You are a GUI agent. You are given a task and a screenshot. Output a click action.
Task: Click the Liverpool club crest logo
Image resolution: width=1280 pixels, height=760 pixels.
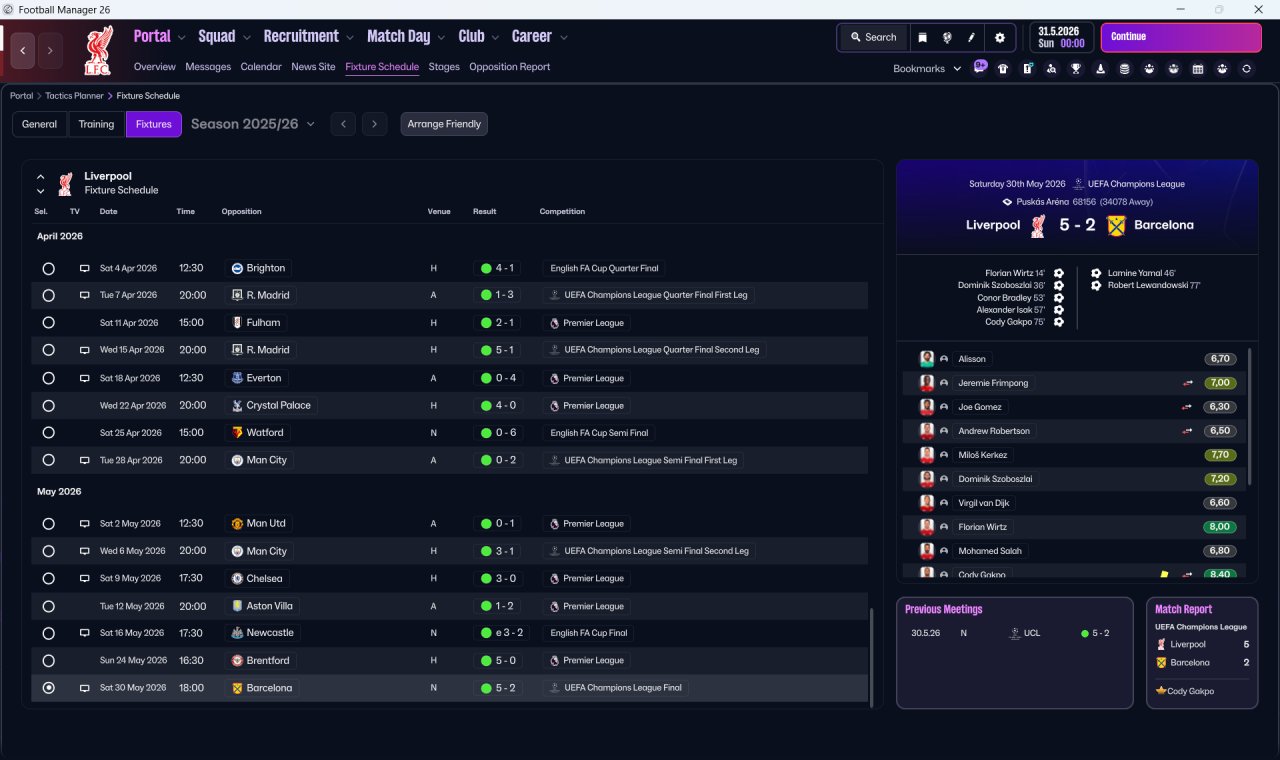click(98, 50)
